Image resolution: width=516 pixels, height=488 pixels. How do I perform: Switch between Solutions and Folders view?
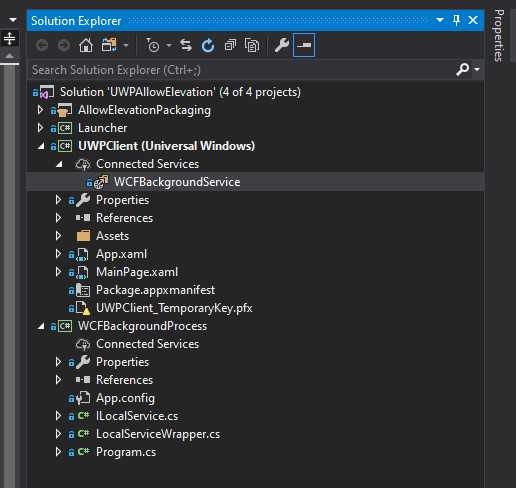click(x=109, y=45)
